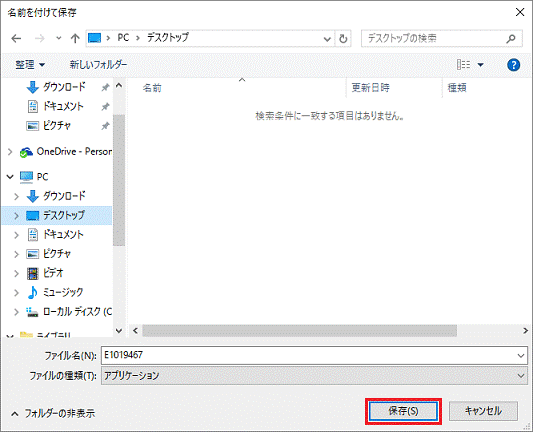Collapse folders with フォルダーの非表示

(53, 413)
